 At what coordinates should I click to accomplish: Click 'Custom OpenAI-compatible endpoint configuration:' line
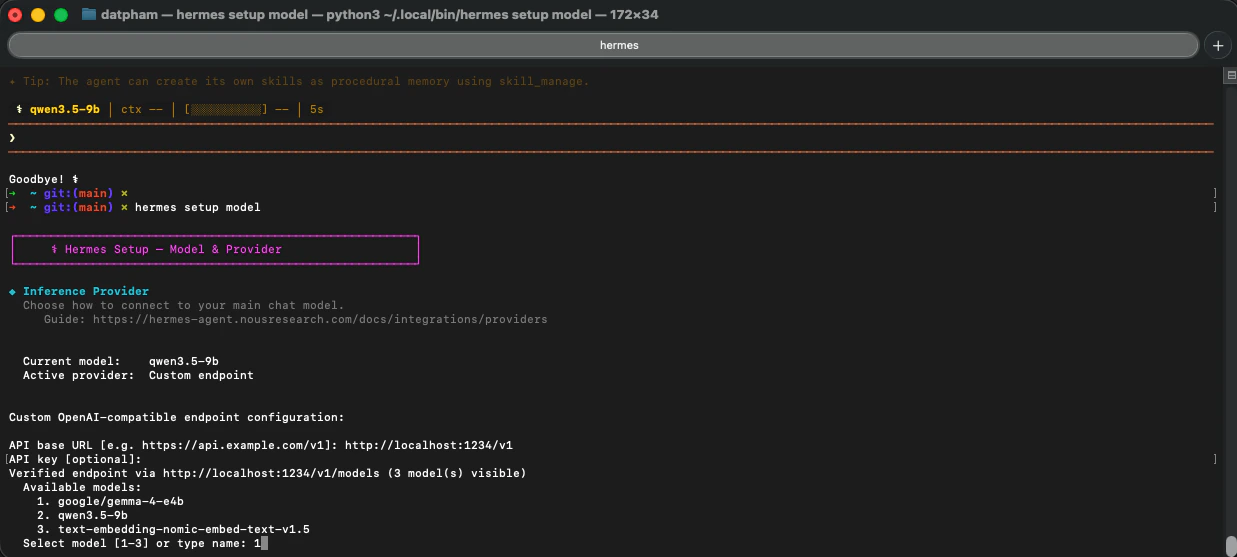click(x=176, y=417)
